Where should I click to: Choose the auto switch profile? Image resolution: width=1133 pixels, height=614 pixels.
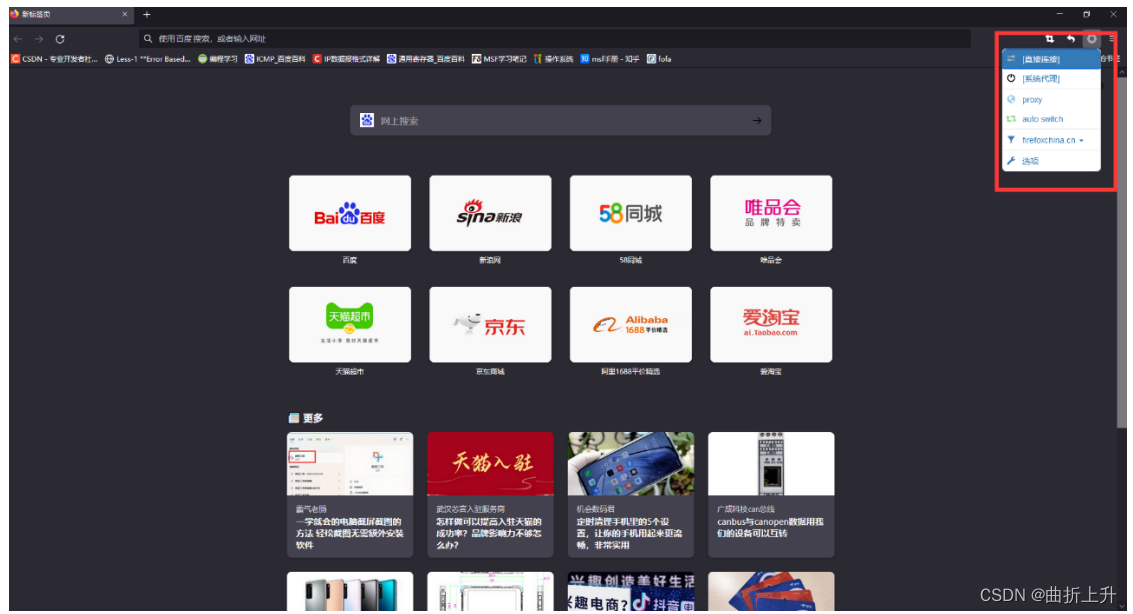[1051, 119]
